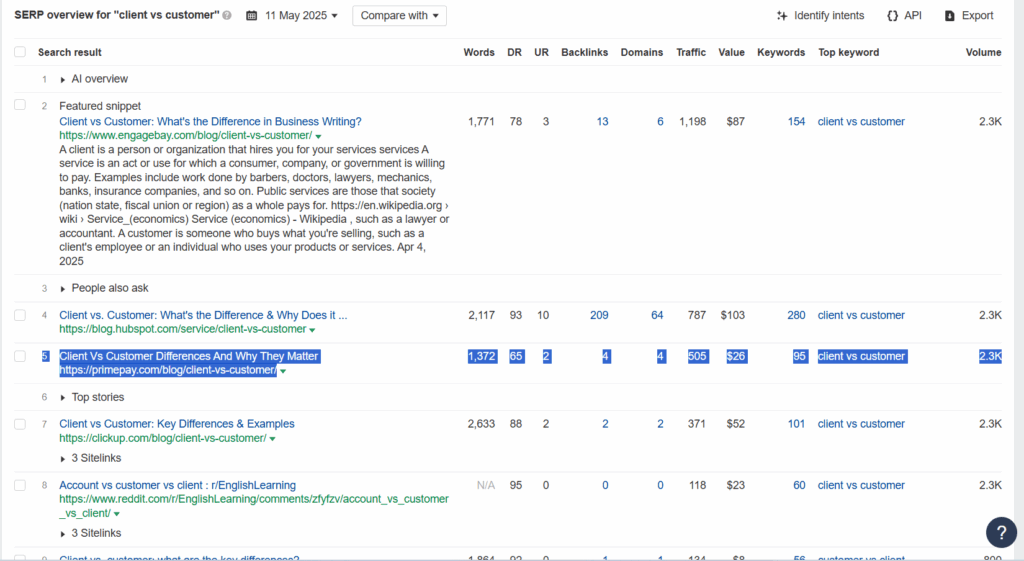The height and width of the screenshot is (561, 1024).
Task: Check the Featured snippet result checkbox
Action: [20, 104]
